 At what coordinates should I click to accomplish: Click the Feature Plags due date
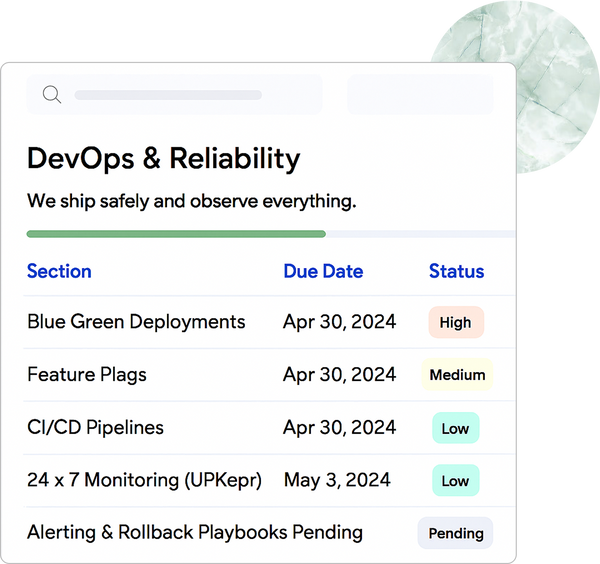pyautogui.click(x=339, y=375)
